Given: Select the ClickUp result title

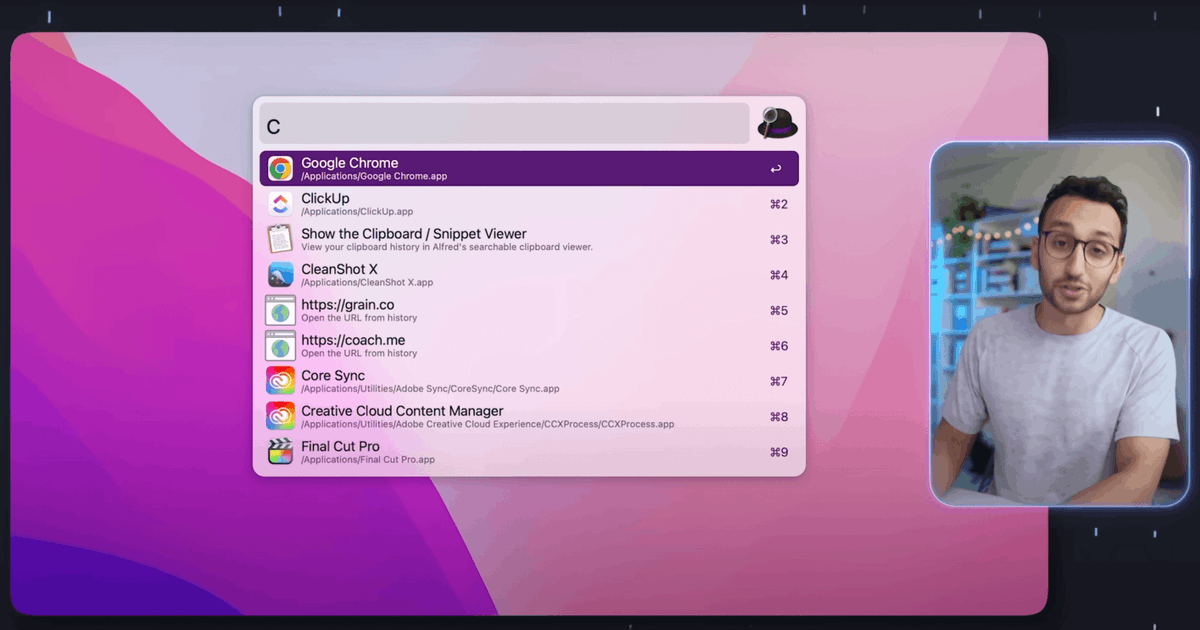Looking at the screenshot, I should [325, 198].
